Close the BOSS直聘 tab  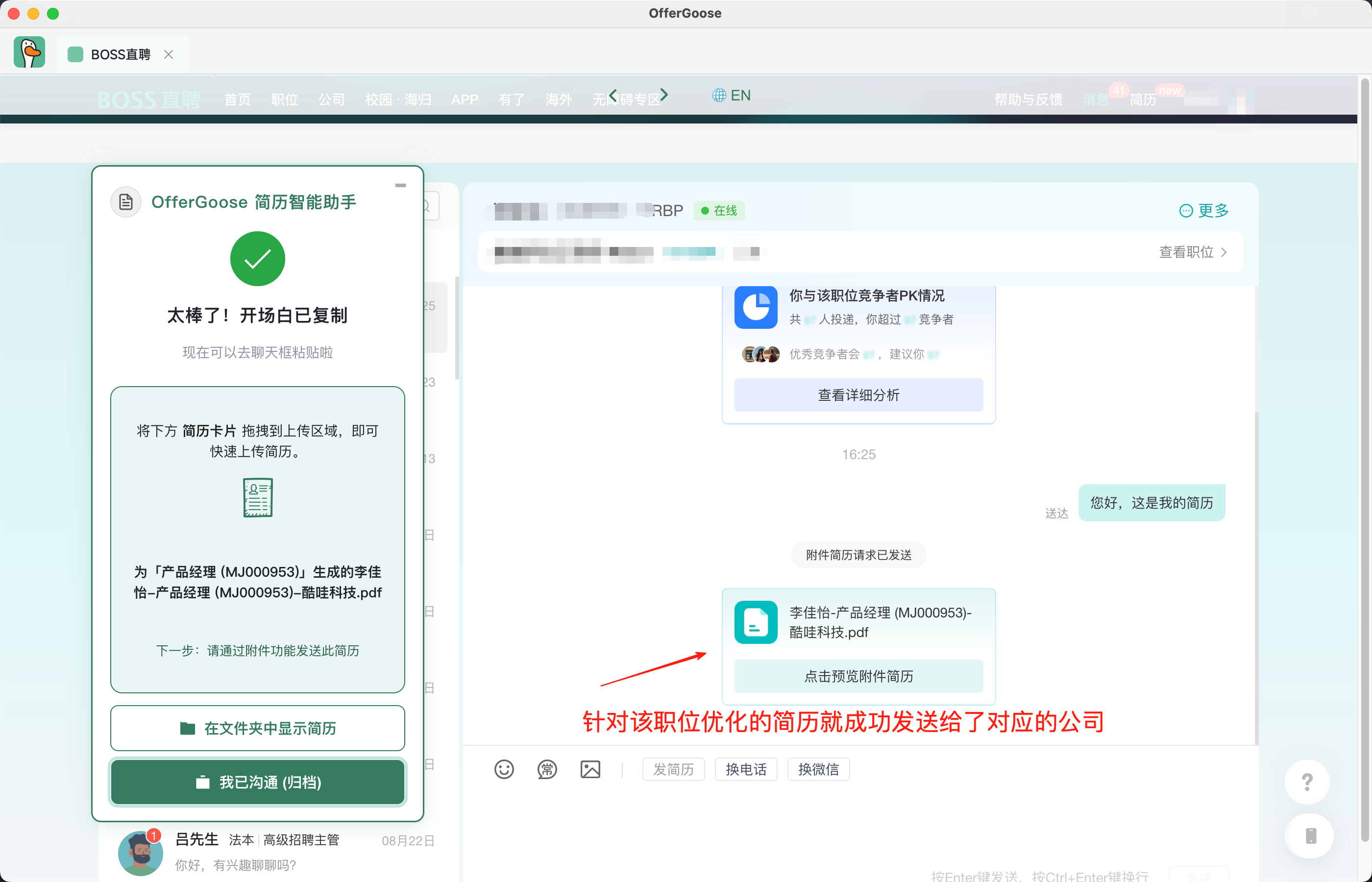point(169,54)
